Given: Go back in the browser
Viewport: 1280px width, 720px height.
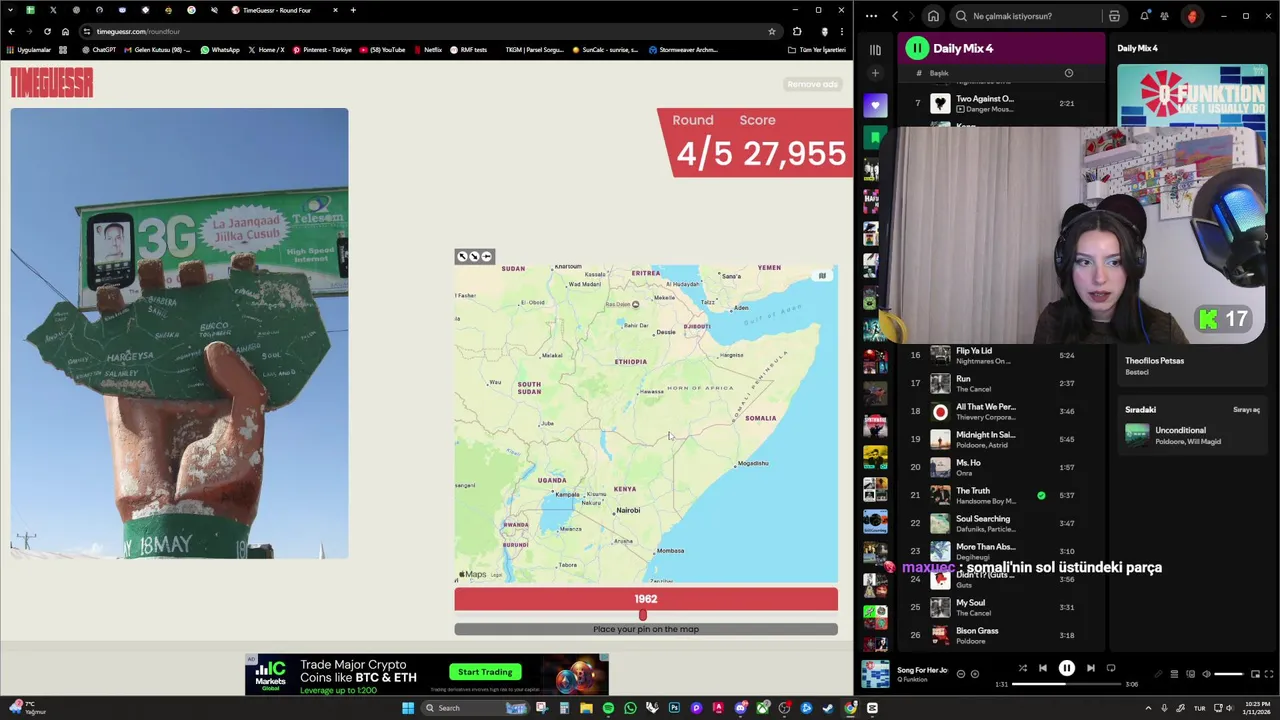Looking at the screenshot, I should pos(11,31).
